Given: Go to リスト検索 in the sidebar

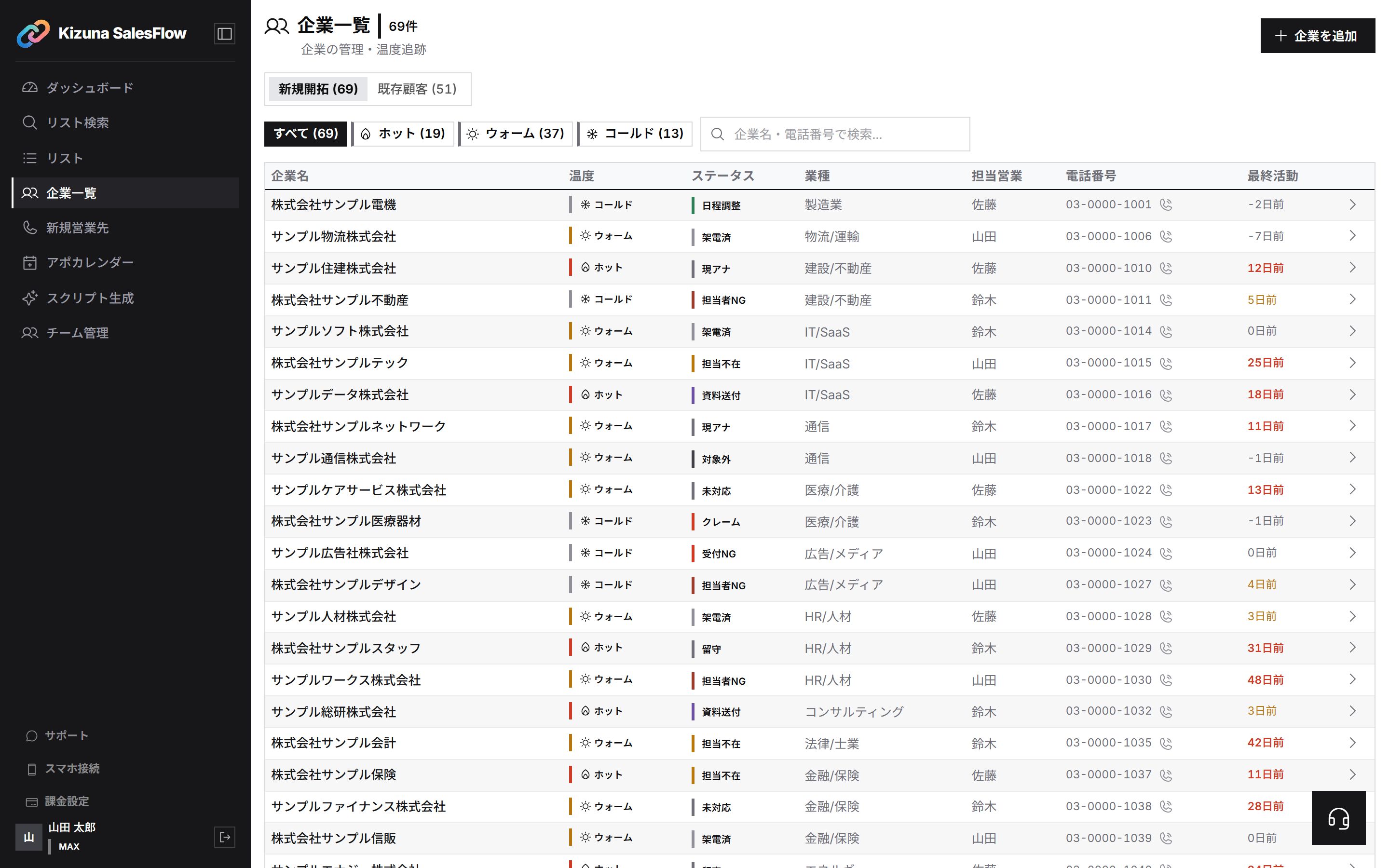Looking at the screenshot, I should 125,122.
